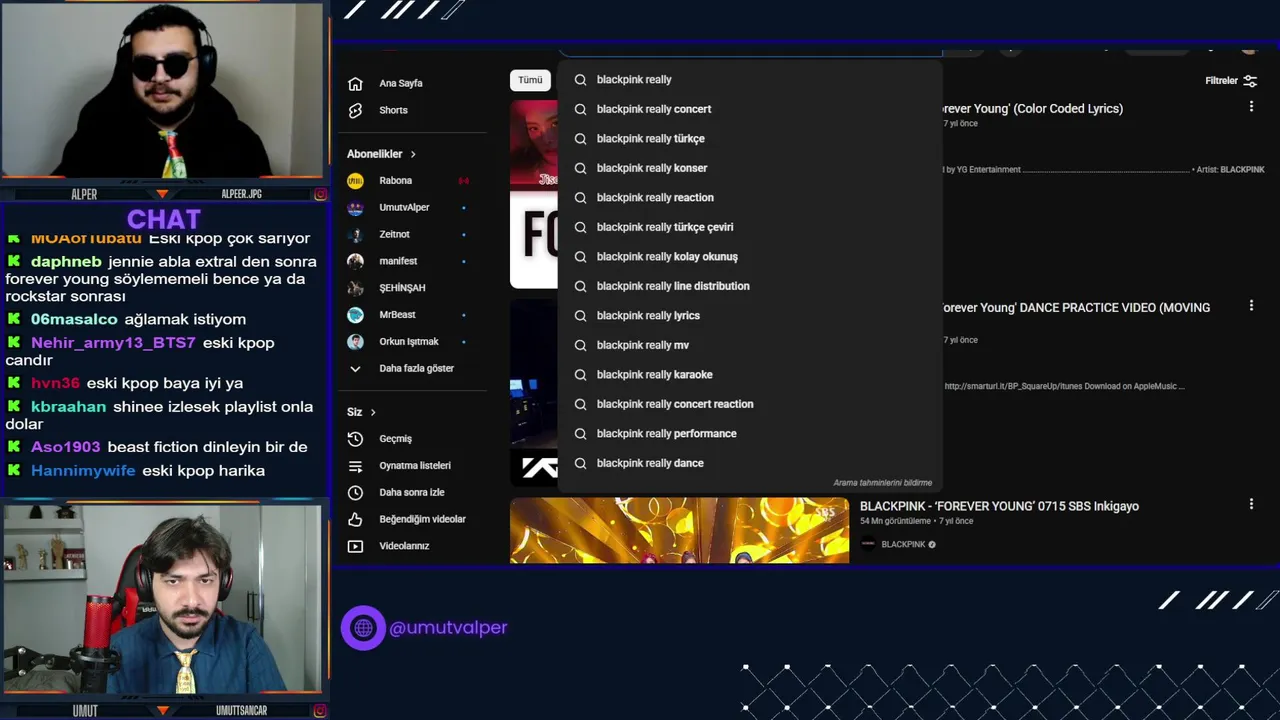Screen dimensions: 1280x720
Task: Open MrBeast channel avatar
Action: click(355, 315)
